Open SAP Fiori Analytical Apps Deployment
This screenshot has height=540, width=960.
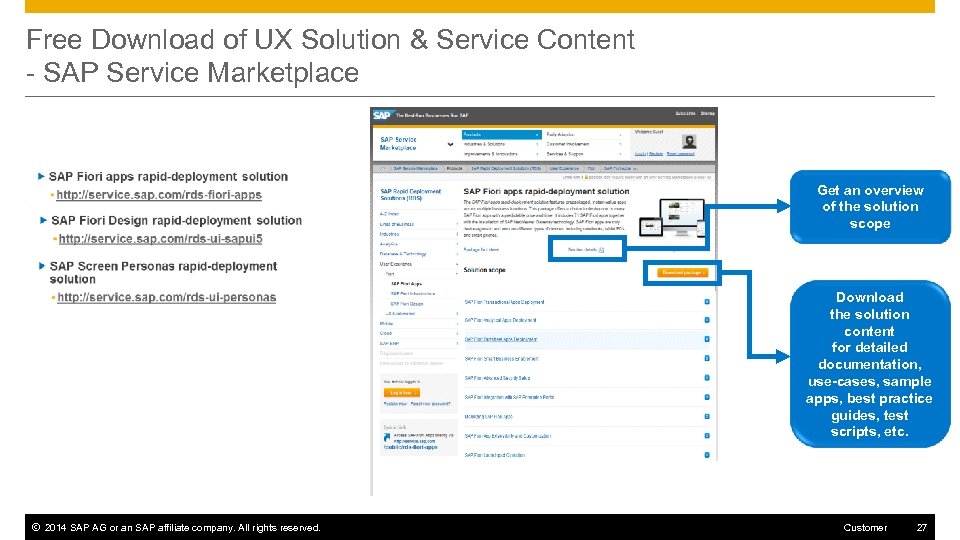click(500, 320)
